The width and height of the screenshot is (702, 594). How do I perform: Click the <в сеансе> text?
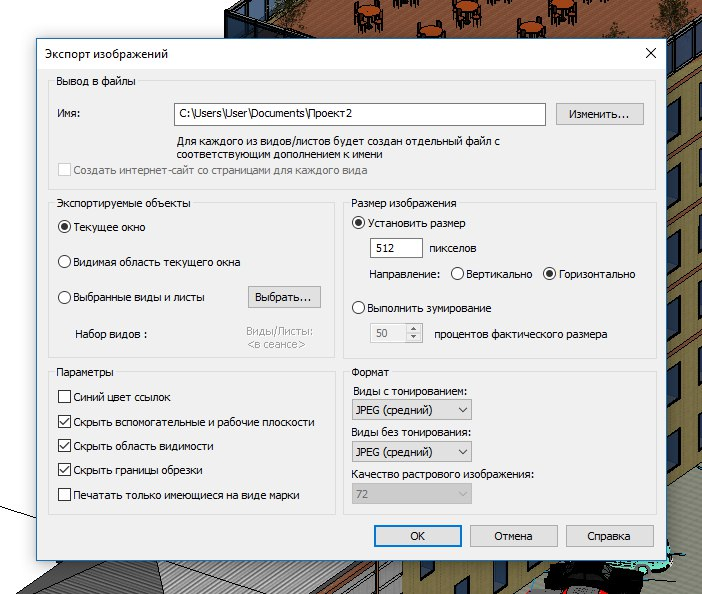277,344
